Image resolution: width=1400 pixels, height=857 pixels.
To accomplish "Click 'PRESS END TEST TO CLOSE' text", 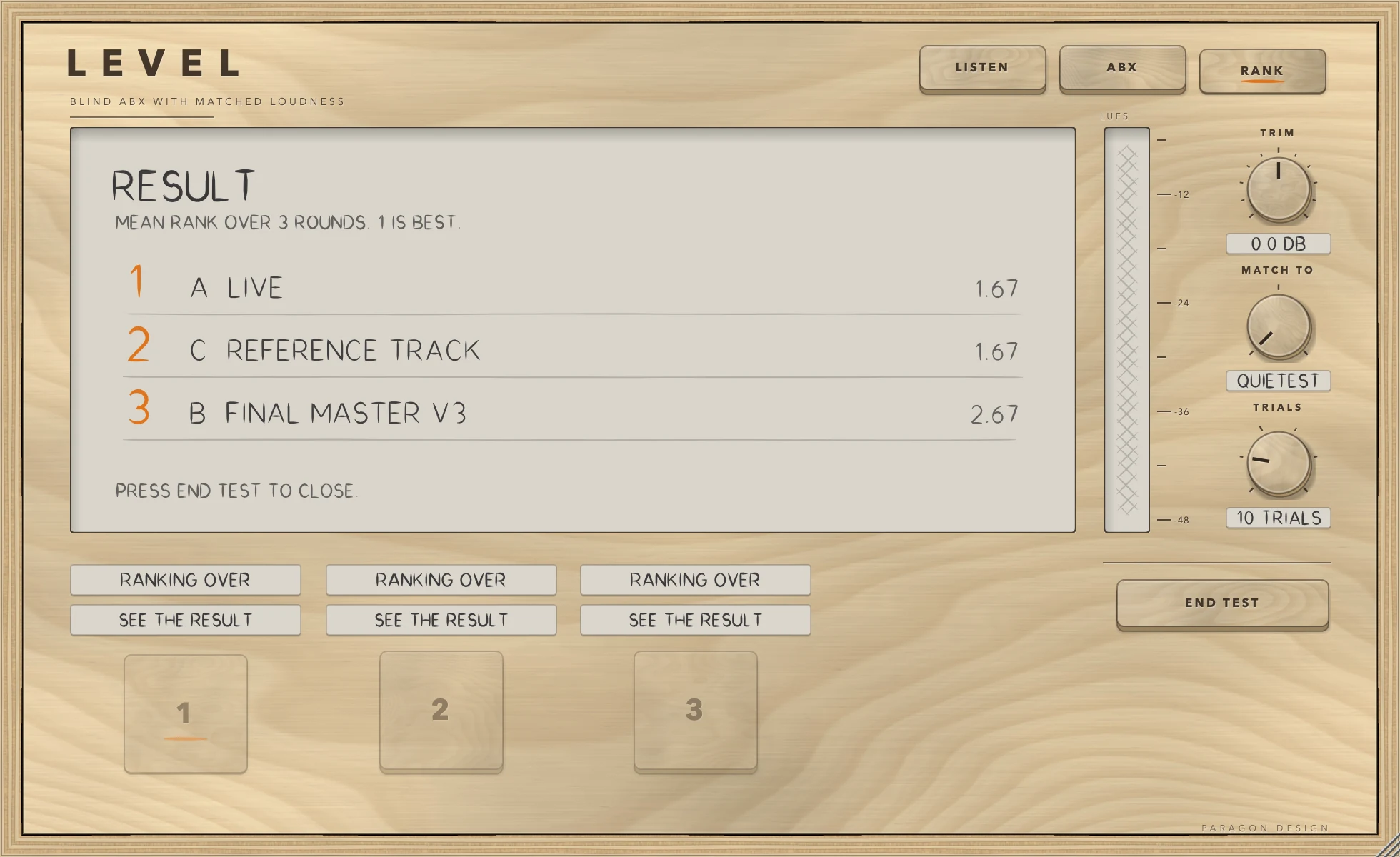I will pos(236,491).
